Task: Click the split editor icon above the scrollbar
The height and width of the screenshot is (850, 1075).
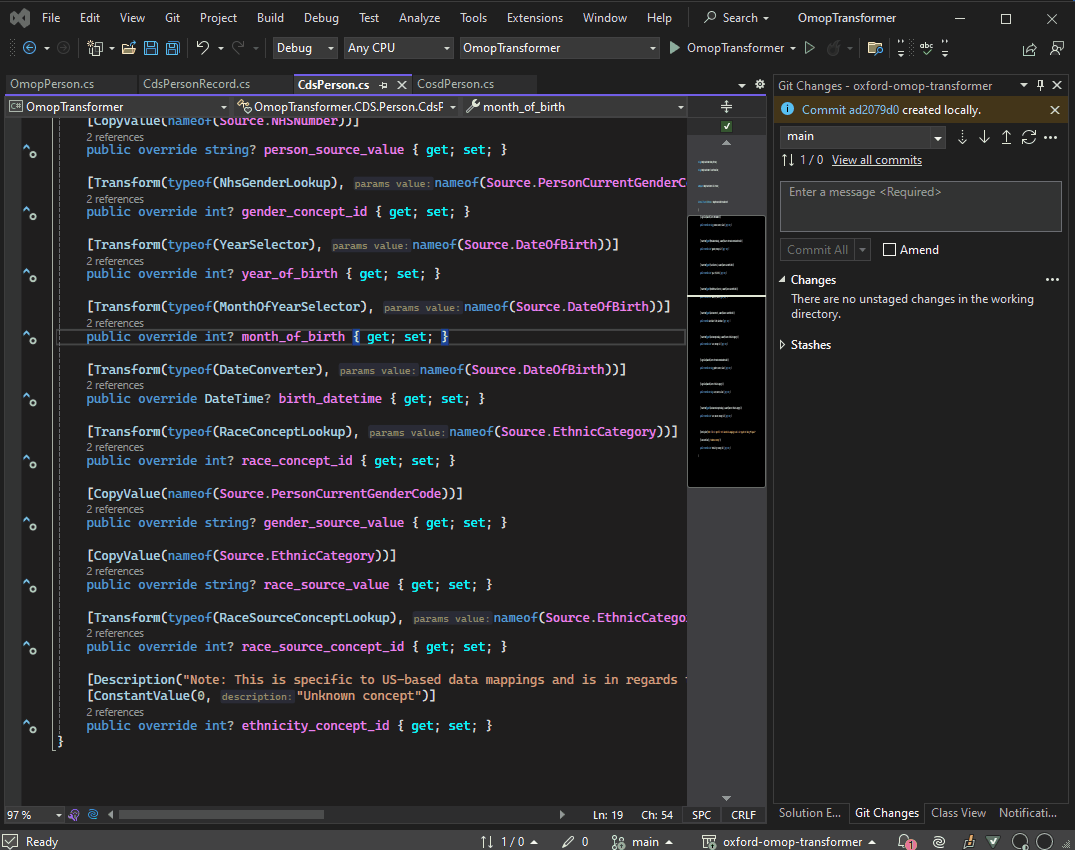Action: [726, 106]
